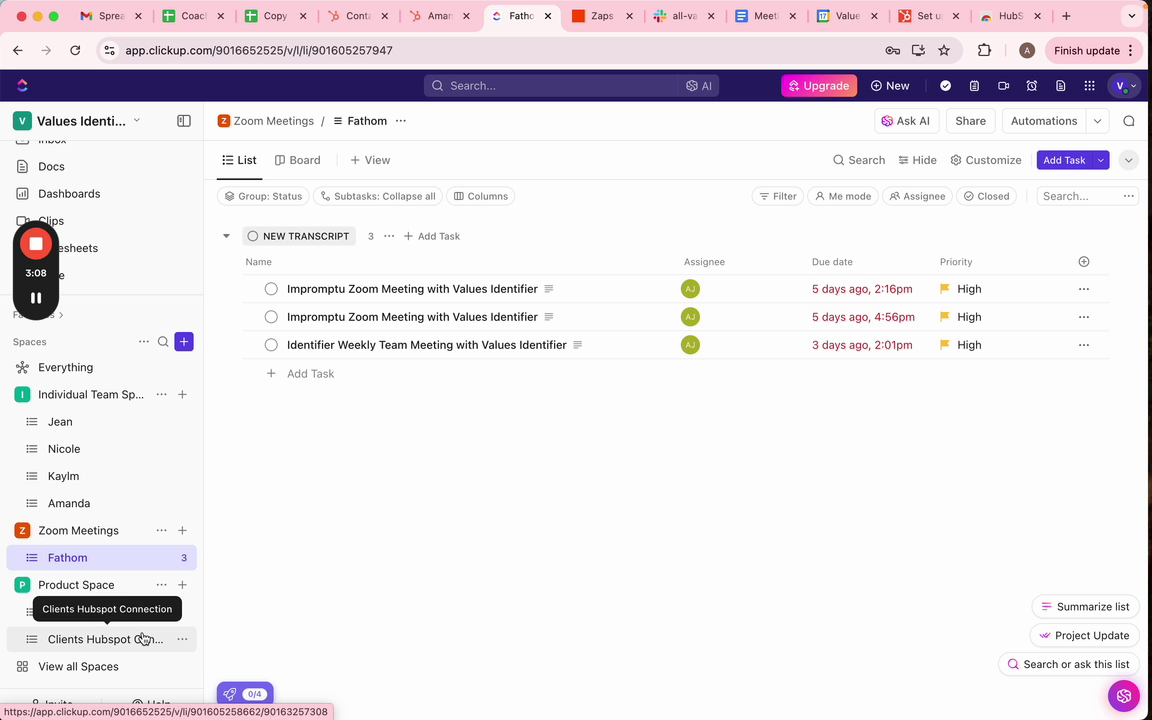Click View all Spaces link
The height and width of the screenshot is (720, 1152).
[x=78, y=667]
